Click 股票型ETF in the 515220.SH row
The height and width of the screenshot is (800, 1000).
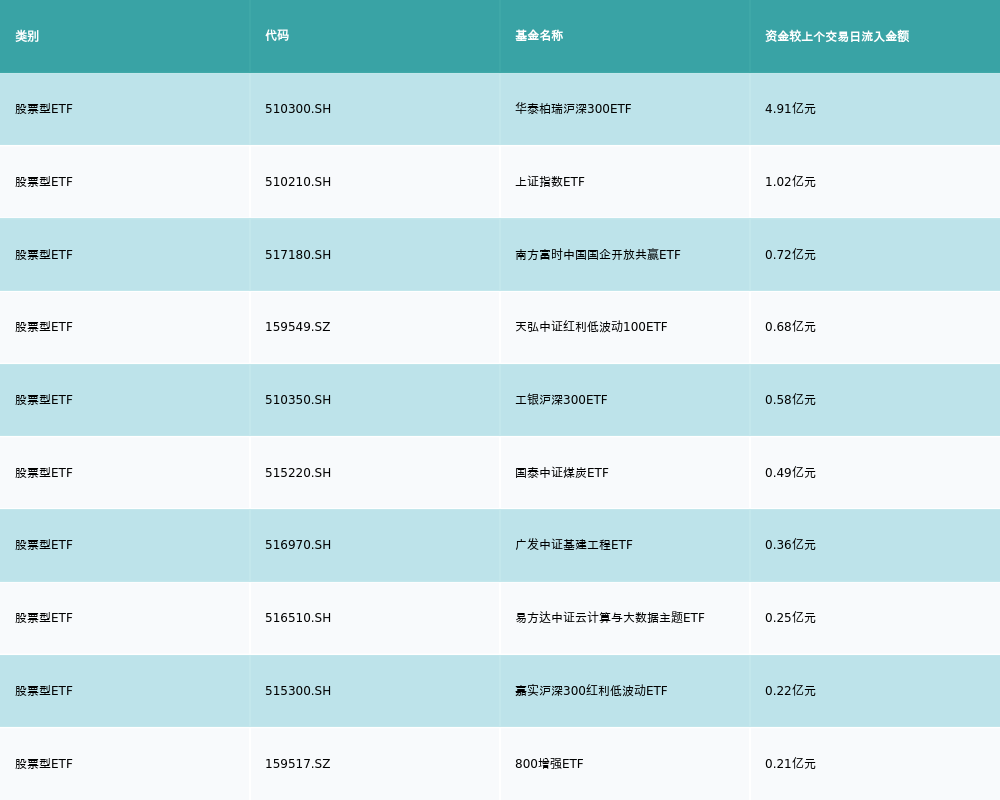44,473
